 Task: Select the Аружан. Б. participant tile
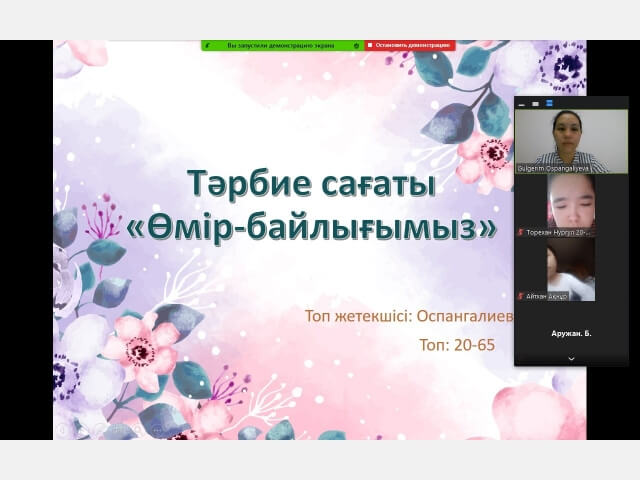point(571,333)
